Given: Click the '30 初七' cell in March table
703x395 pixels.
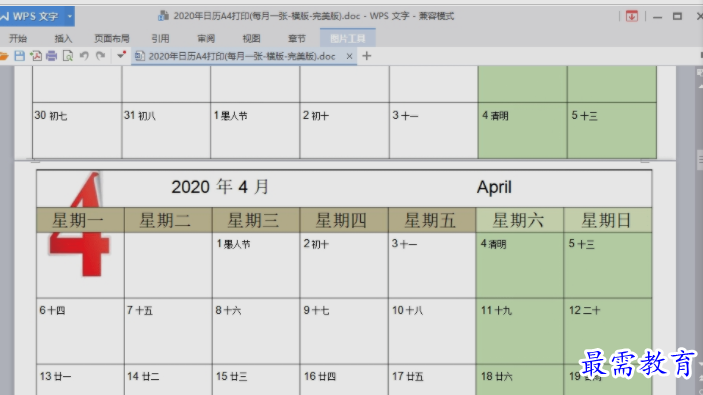Looking at the screenshot, I should [77, 130].
